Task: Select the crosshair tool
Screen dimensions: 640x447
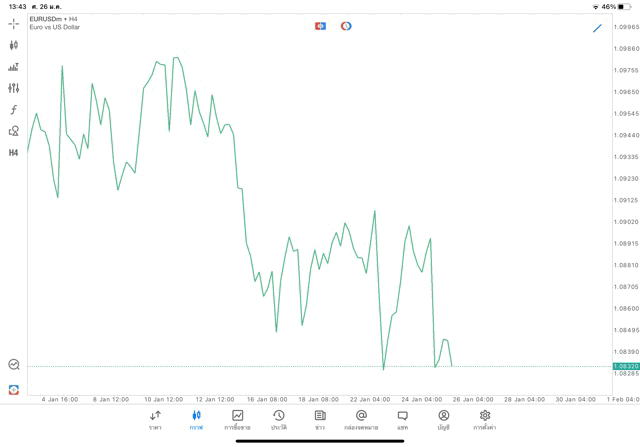Action: [x=14, y=24]
